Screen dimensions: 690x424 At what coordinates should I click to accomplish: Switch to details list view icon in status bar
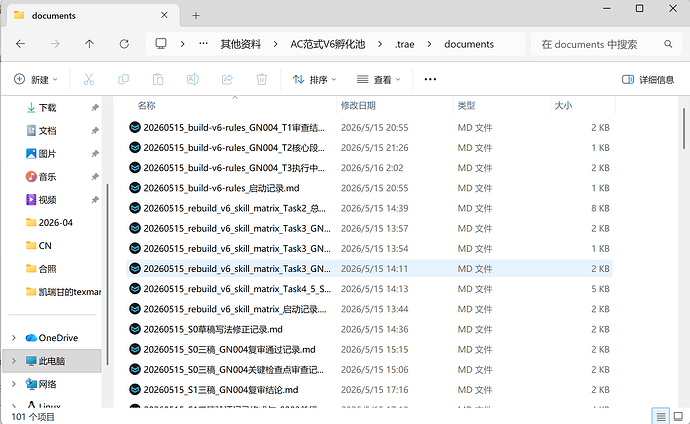(661, 416)
